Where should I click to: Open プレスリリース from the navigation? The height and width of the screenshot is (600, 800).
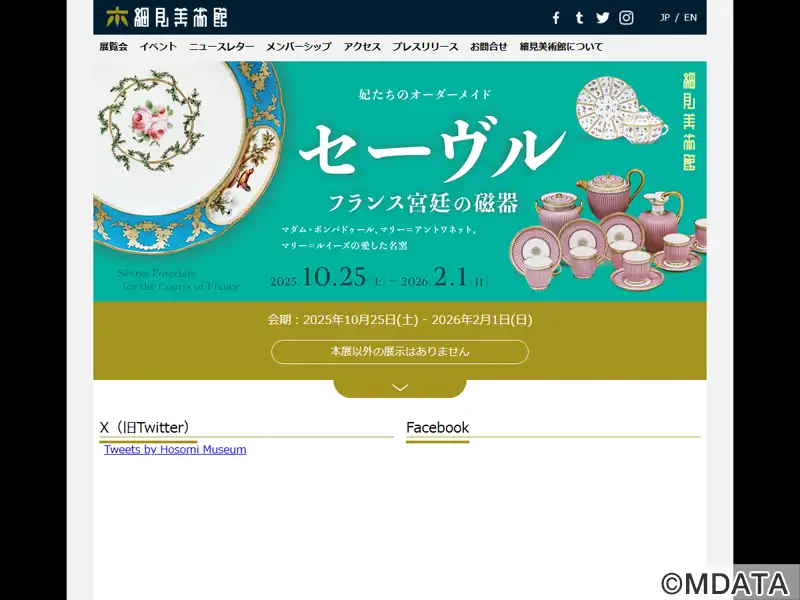tap(425, 46)
